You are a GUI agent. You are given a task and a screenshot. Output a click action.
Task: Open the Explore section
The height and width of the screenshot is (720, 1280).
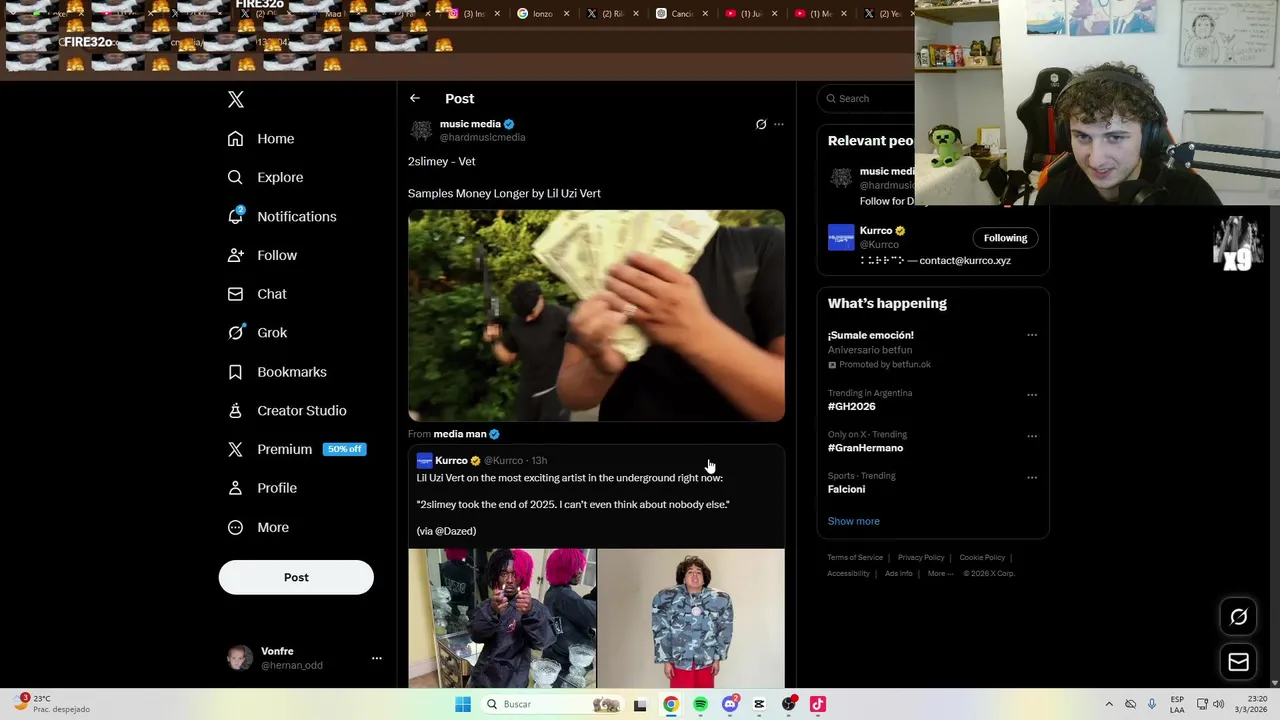[x=265, y=178]
